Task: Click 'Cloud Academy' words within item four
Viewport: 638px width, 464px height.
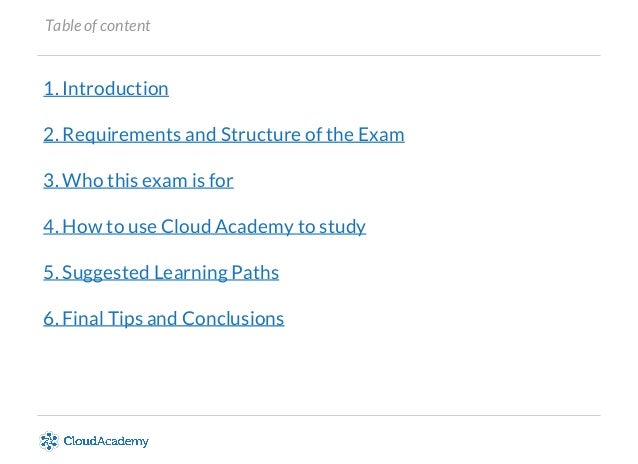Action: 227,227
